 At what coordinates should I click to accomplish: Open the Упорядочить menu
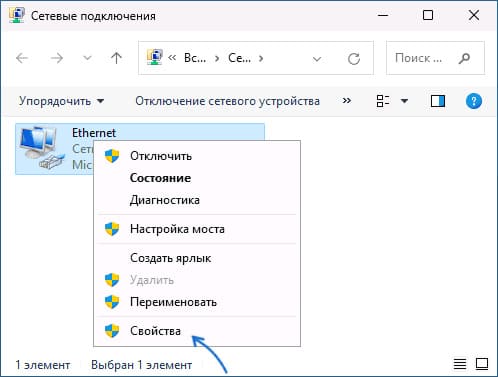click(x=62, y=101)
